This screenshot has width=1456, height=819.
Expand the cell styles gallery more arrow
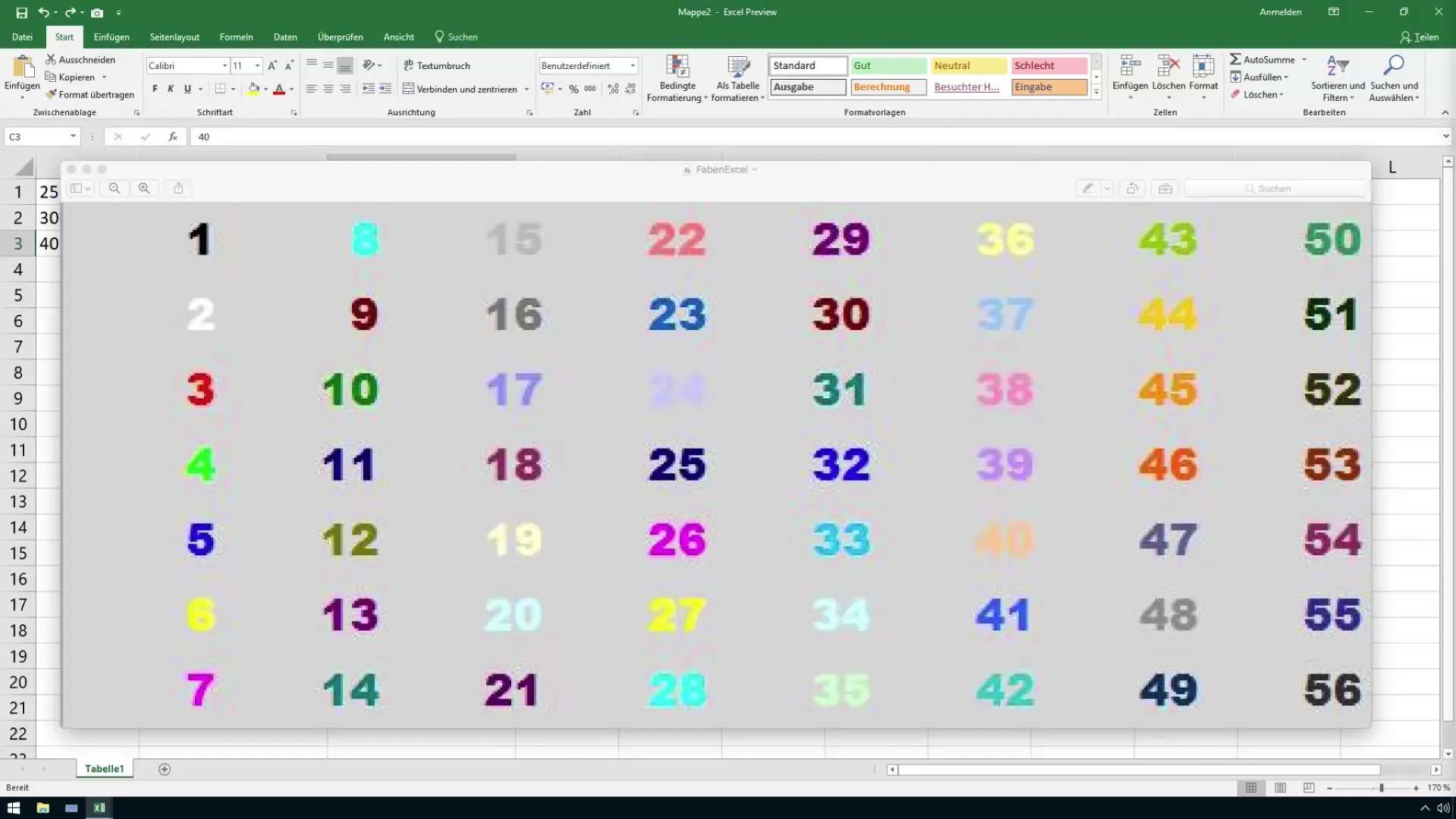[x=1096, y=93]
